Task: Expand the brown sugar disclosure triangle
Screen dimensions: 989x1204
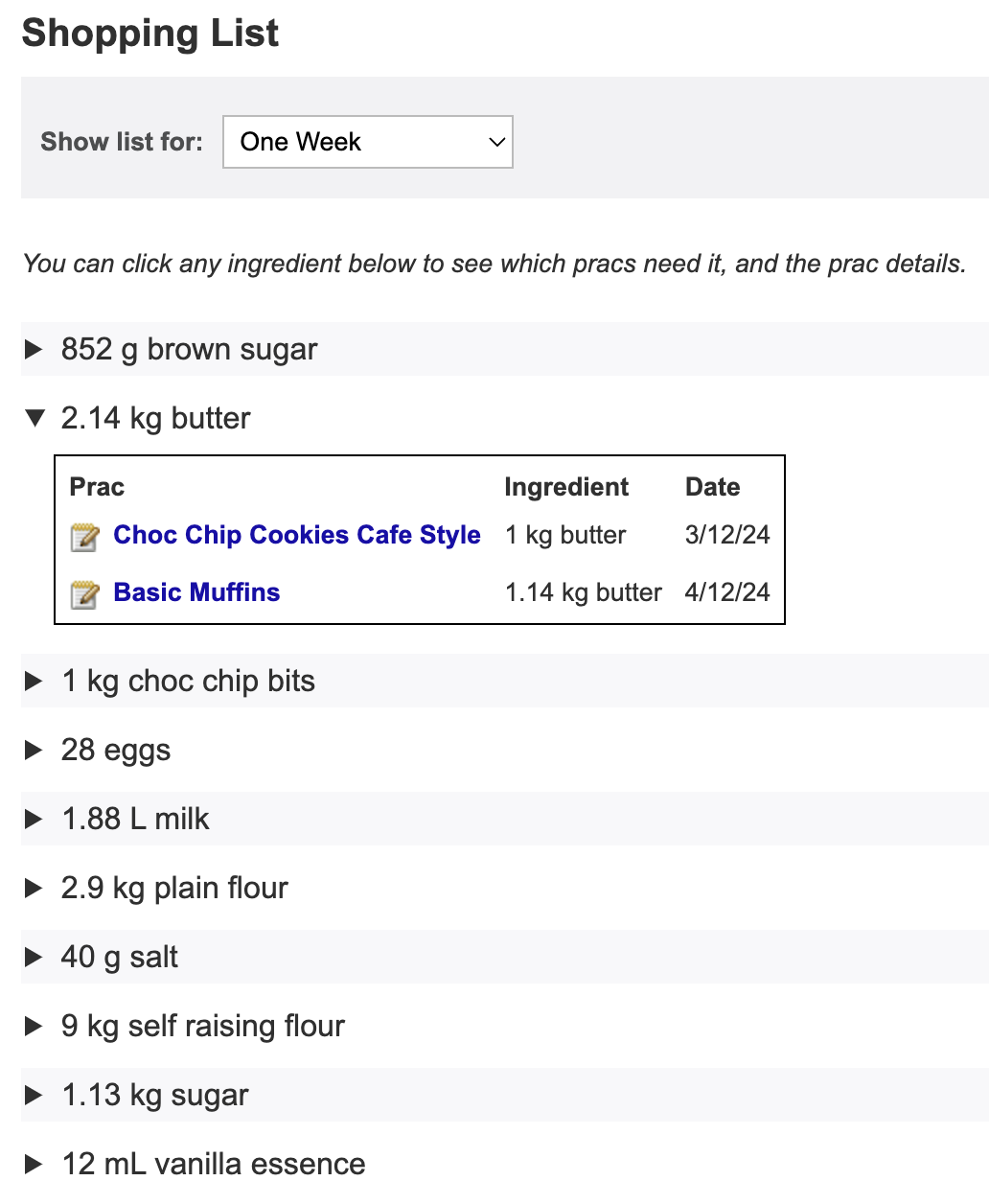Action: 34,349
